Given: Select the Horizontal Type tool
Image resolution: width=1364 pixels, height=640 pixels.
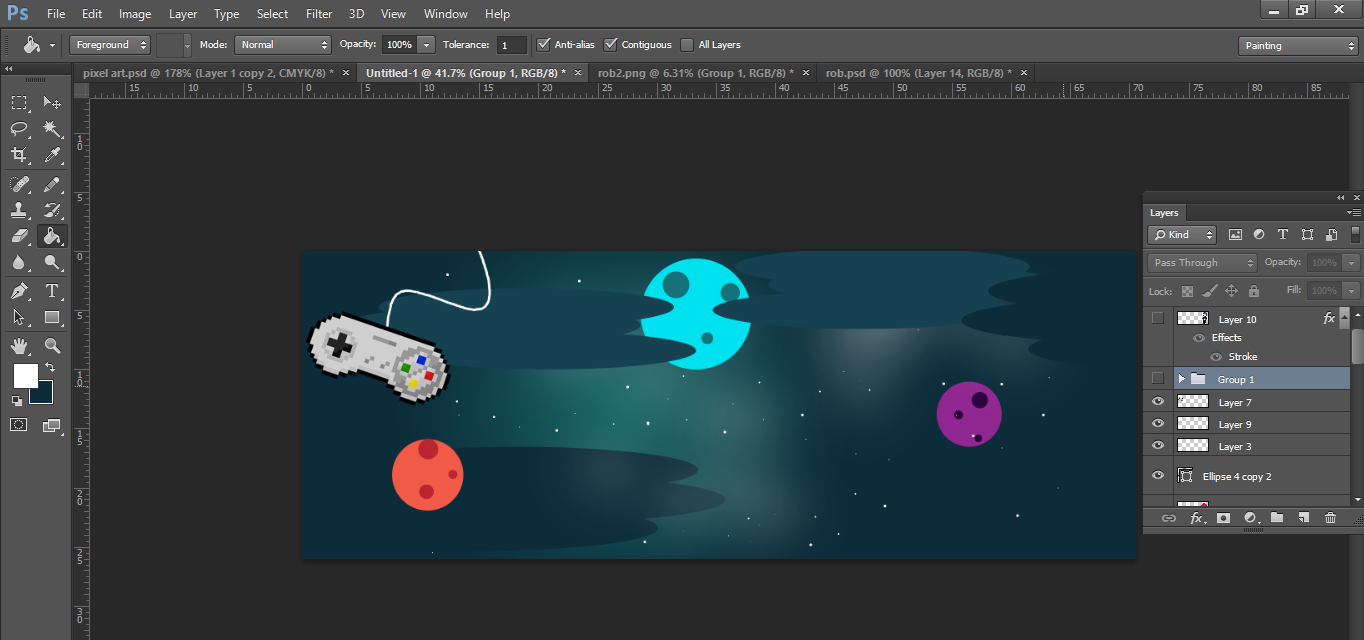Looking at the screenshot, I should coord(52,291).
